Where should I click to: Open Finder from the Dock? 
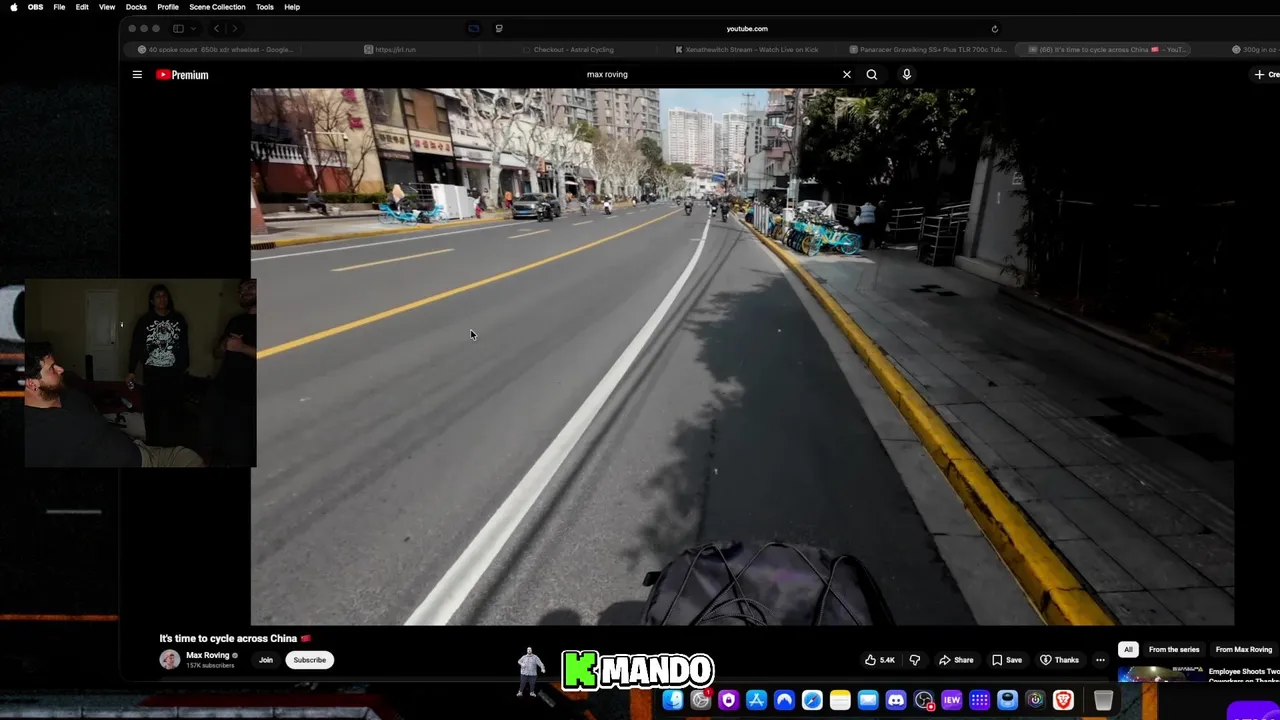click(673, 700)
